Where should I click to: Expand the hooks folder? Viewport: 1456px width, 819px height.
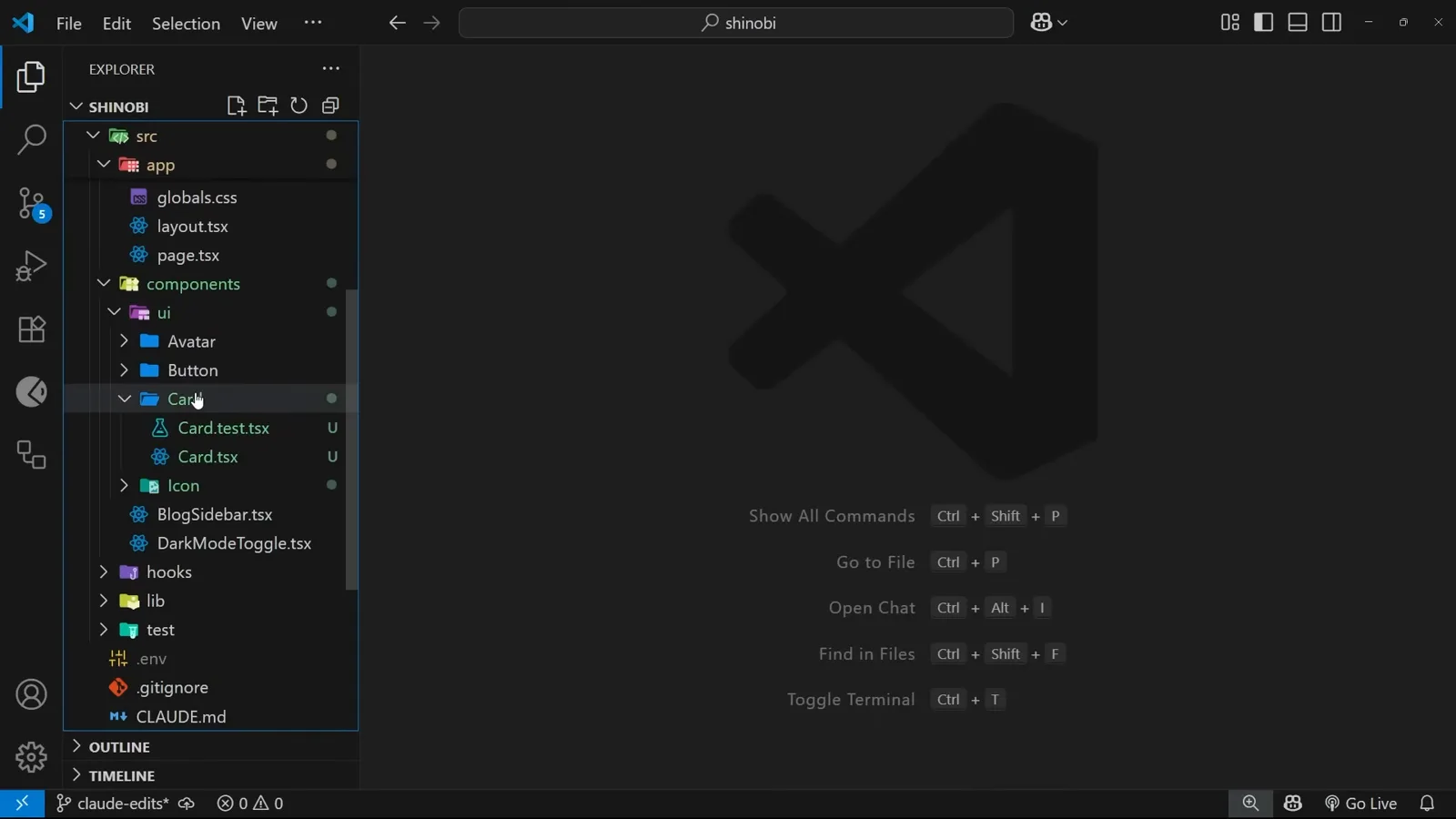click(104, 572)
